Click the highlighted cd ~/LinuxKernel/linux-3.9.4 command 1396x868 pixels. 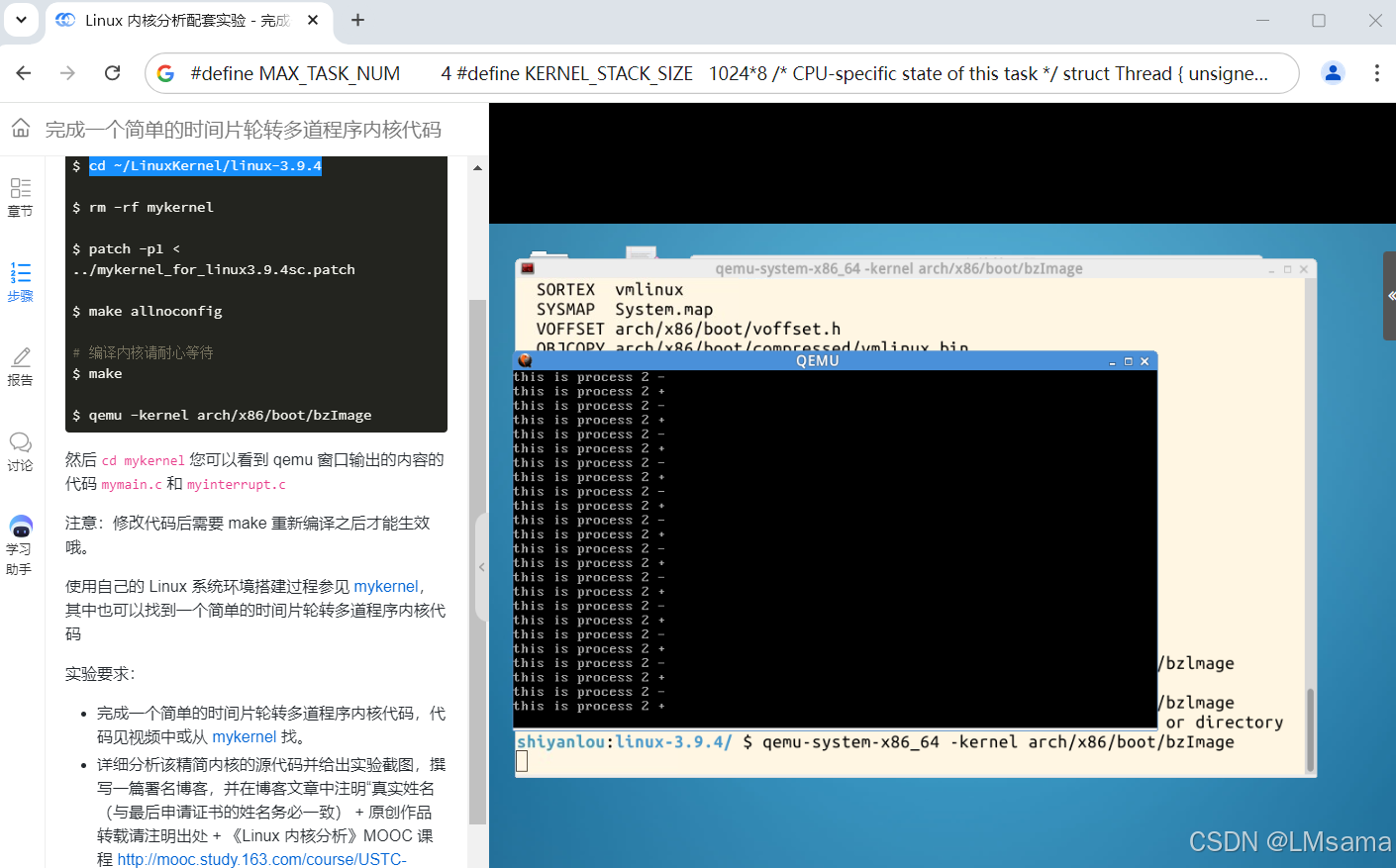point(205,165)
